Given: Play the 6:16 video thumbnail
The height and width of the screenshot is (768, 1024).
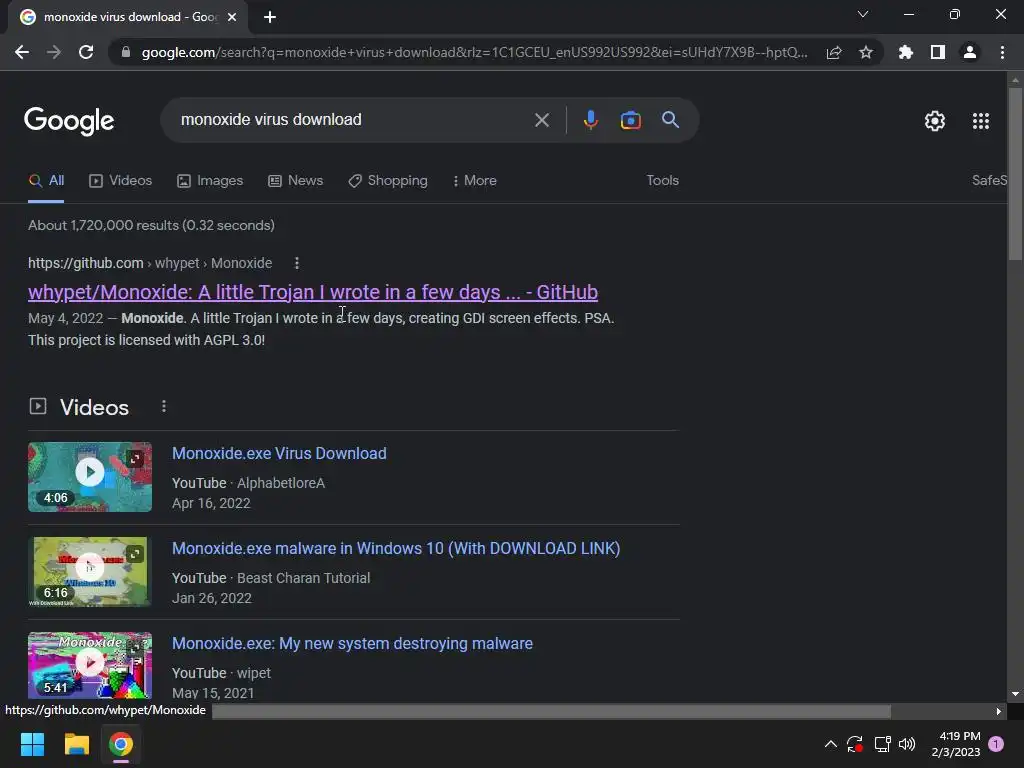Looking at the screenshot, I should click(89, 571).
